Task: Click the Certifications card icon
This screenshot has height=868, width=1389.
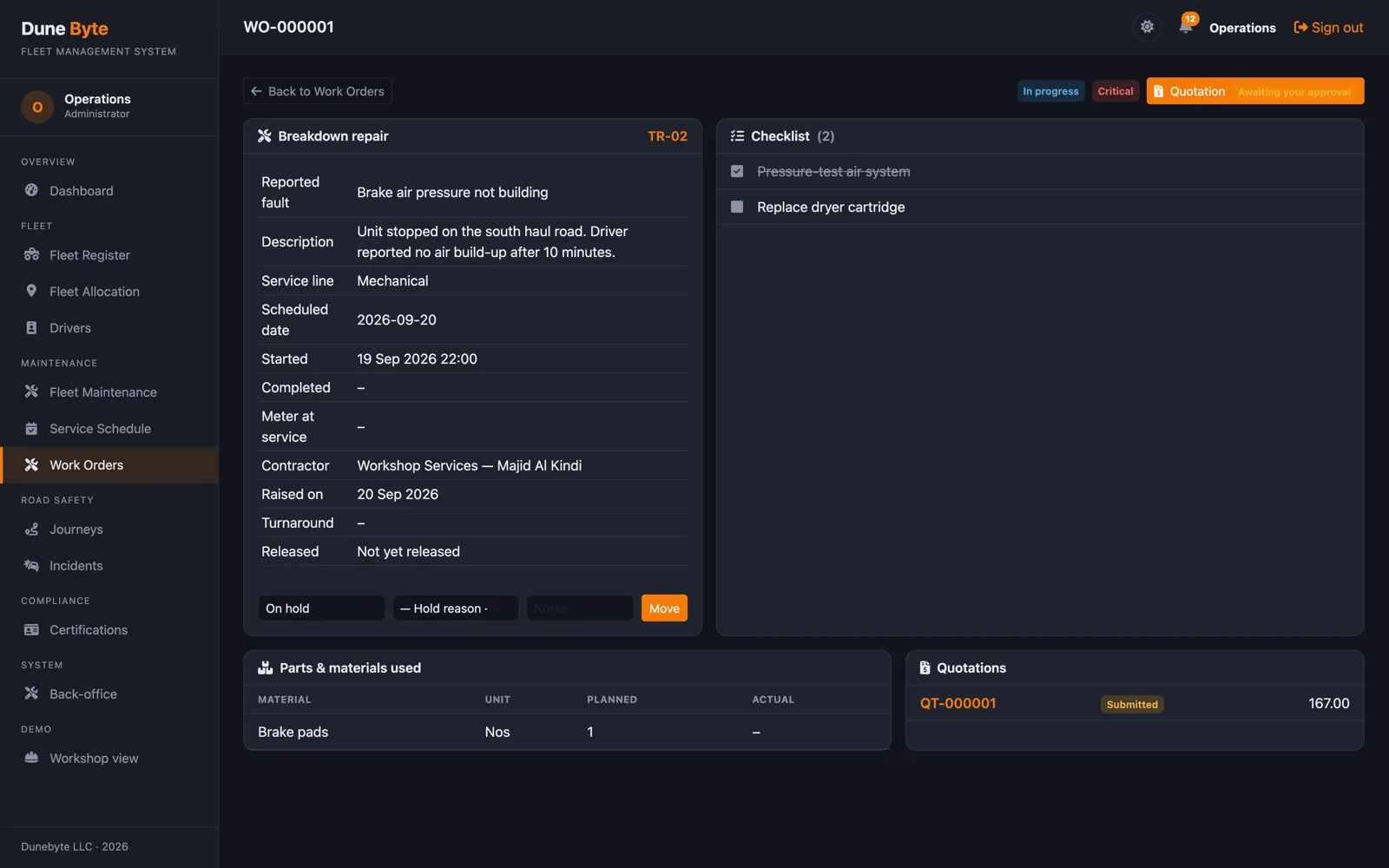Action: coord(31,629)
